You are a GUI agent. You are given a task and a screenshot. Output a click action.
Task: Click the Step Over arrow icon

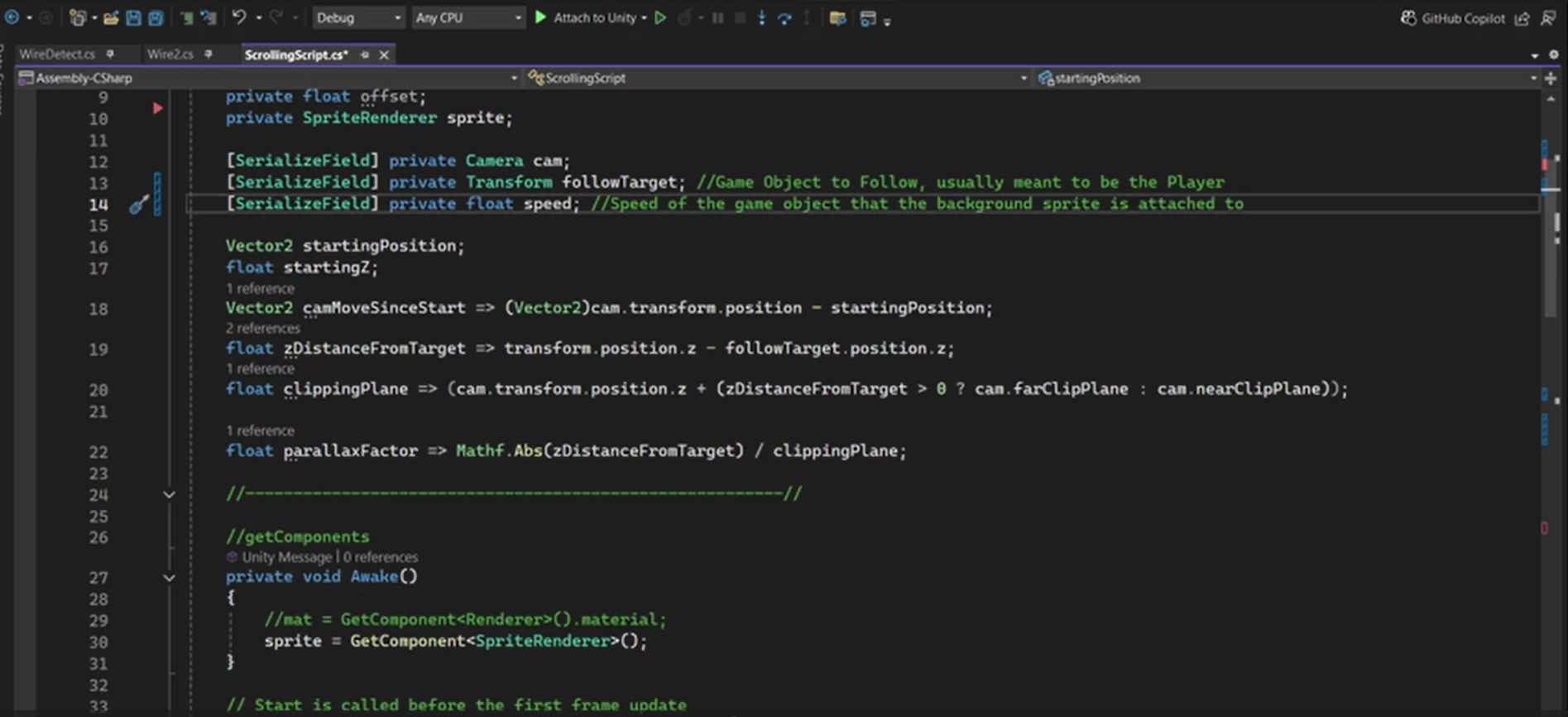click(784, 17)
